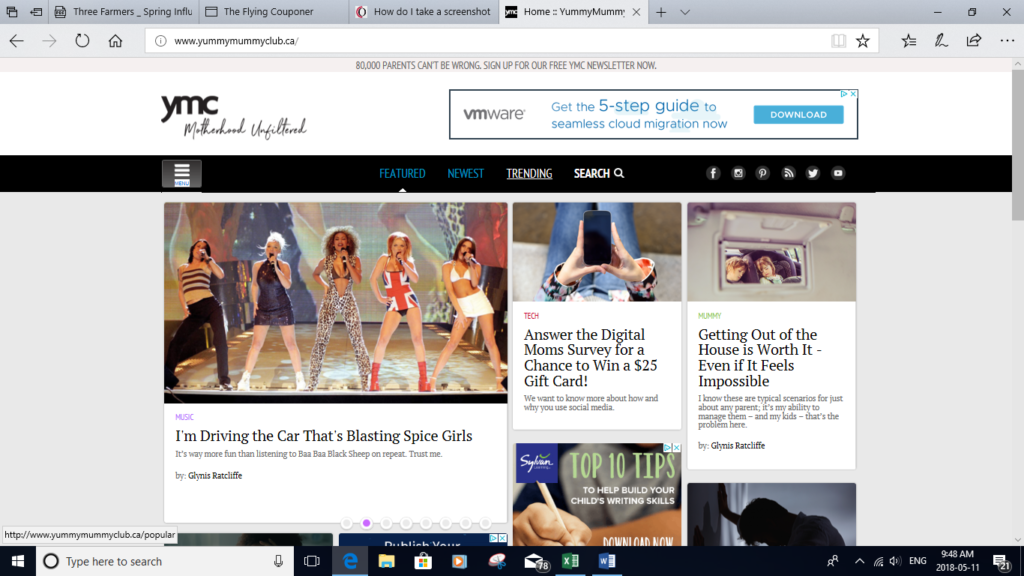The height and width of the screenshot is (576, 1024).
Task: Select NEWEST section
Action: pos(466,173)
